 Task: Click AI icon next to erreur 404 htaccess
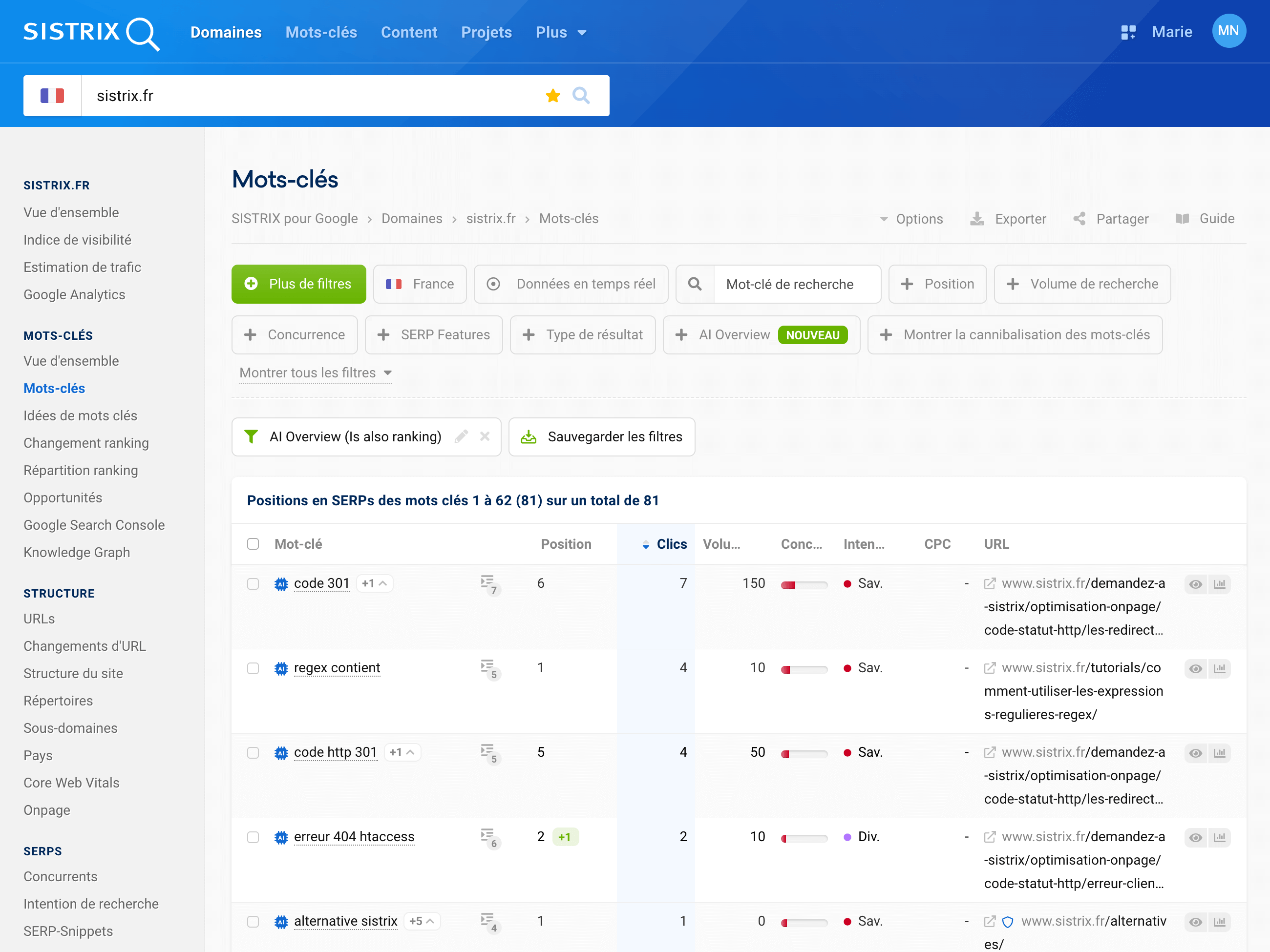tap(281, 837)
